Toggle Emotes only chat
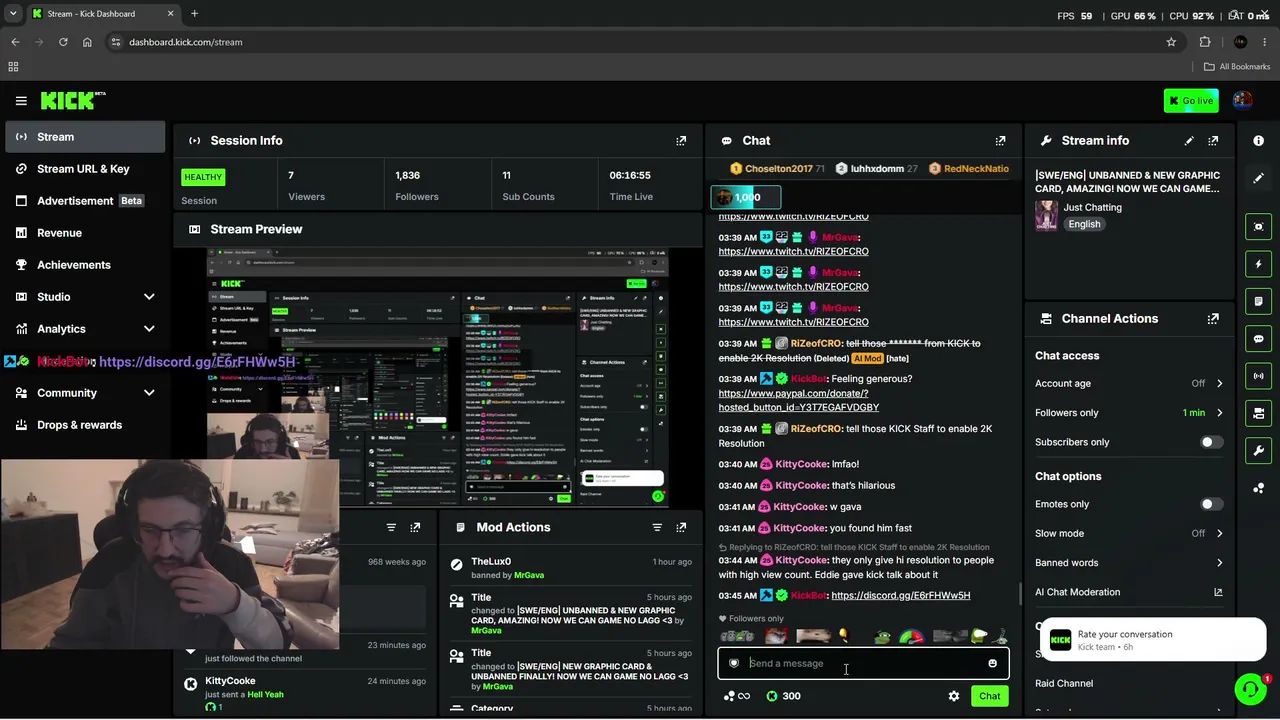Image resolution: width=1280 pixels, height=720 pixels. [x=1211, y=504]
